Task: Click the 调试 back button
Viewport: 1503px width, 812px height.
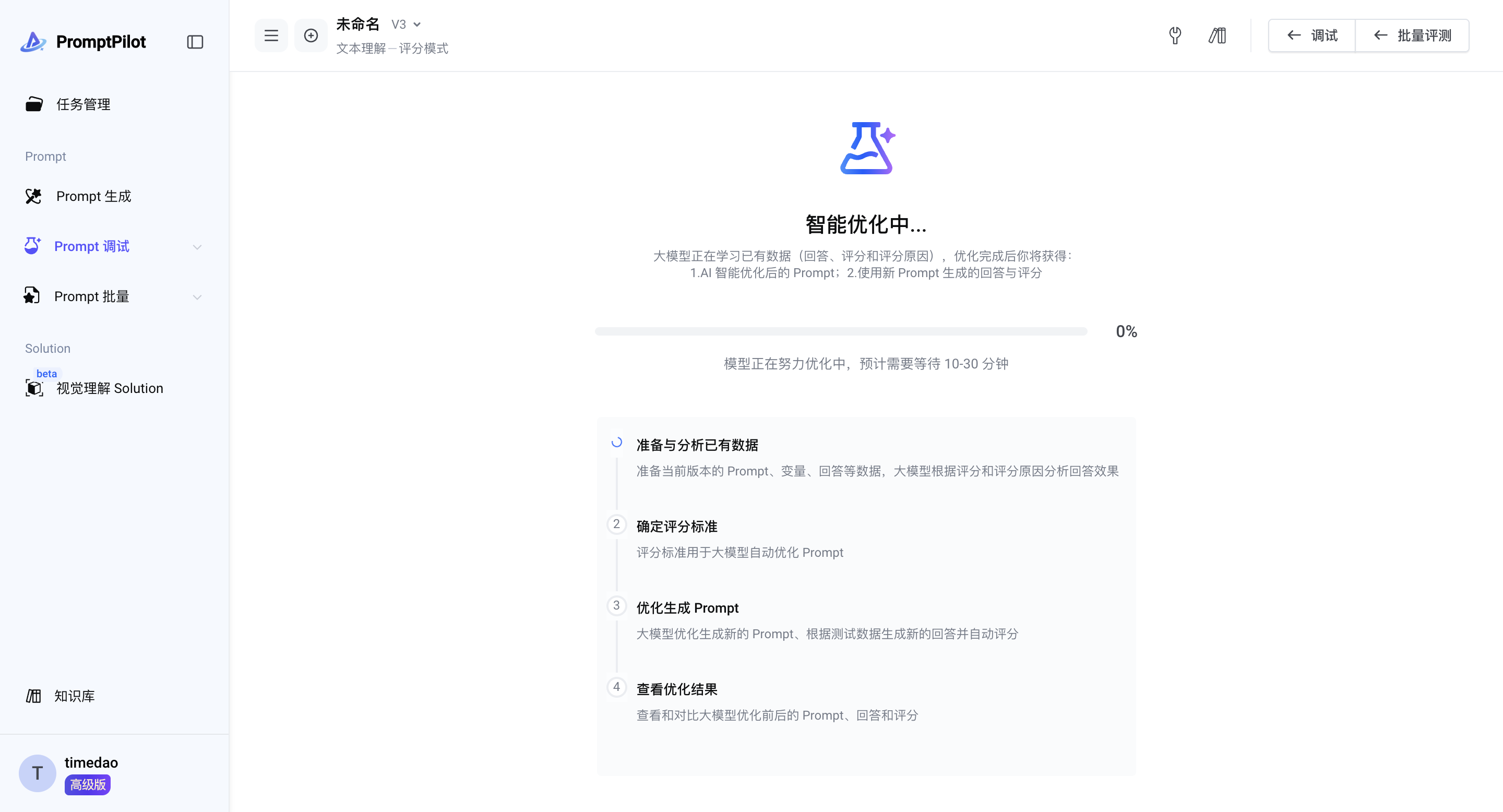Action: [1311, 35]
